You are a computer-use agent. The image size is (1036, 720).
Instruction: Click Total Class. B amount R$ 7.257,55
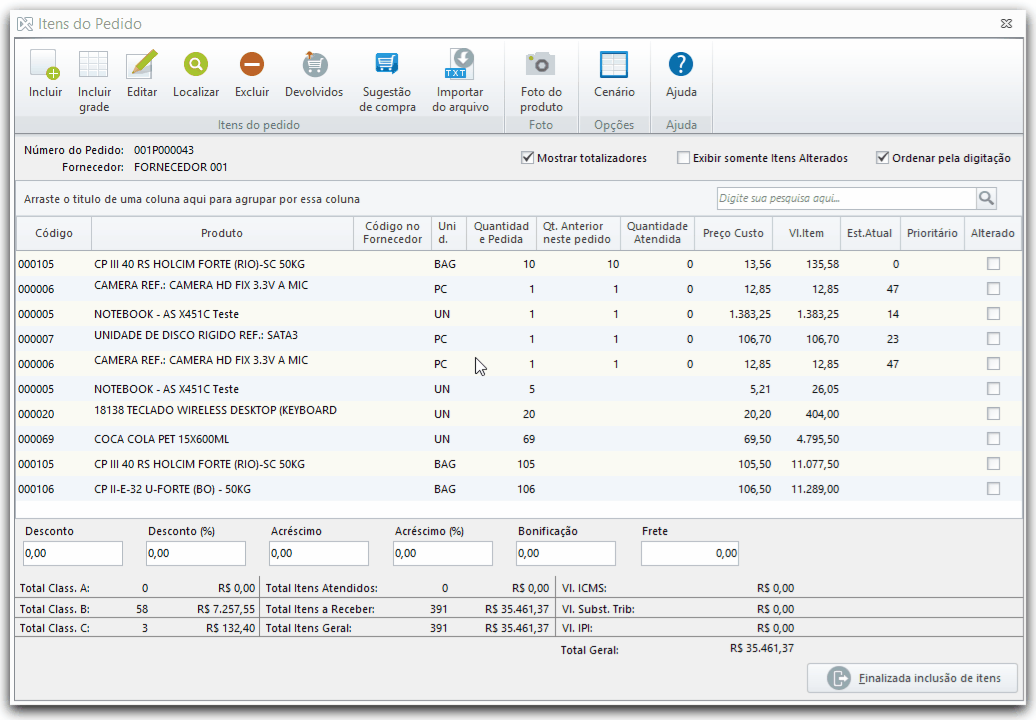(x=226, y=608)
